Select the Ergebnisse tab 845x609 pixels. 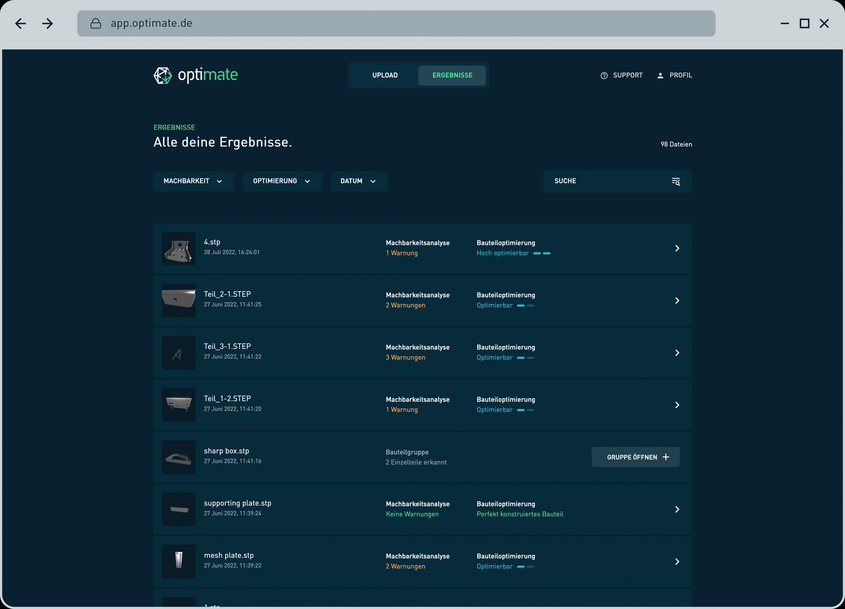tap(452, 75)
